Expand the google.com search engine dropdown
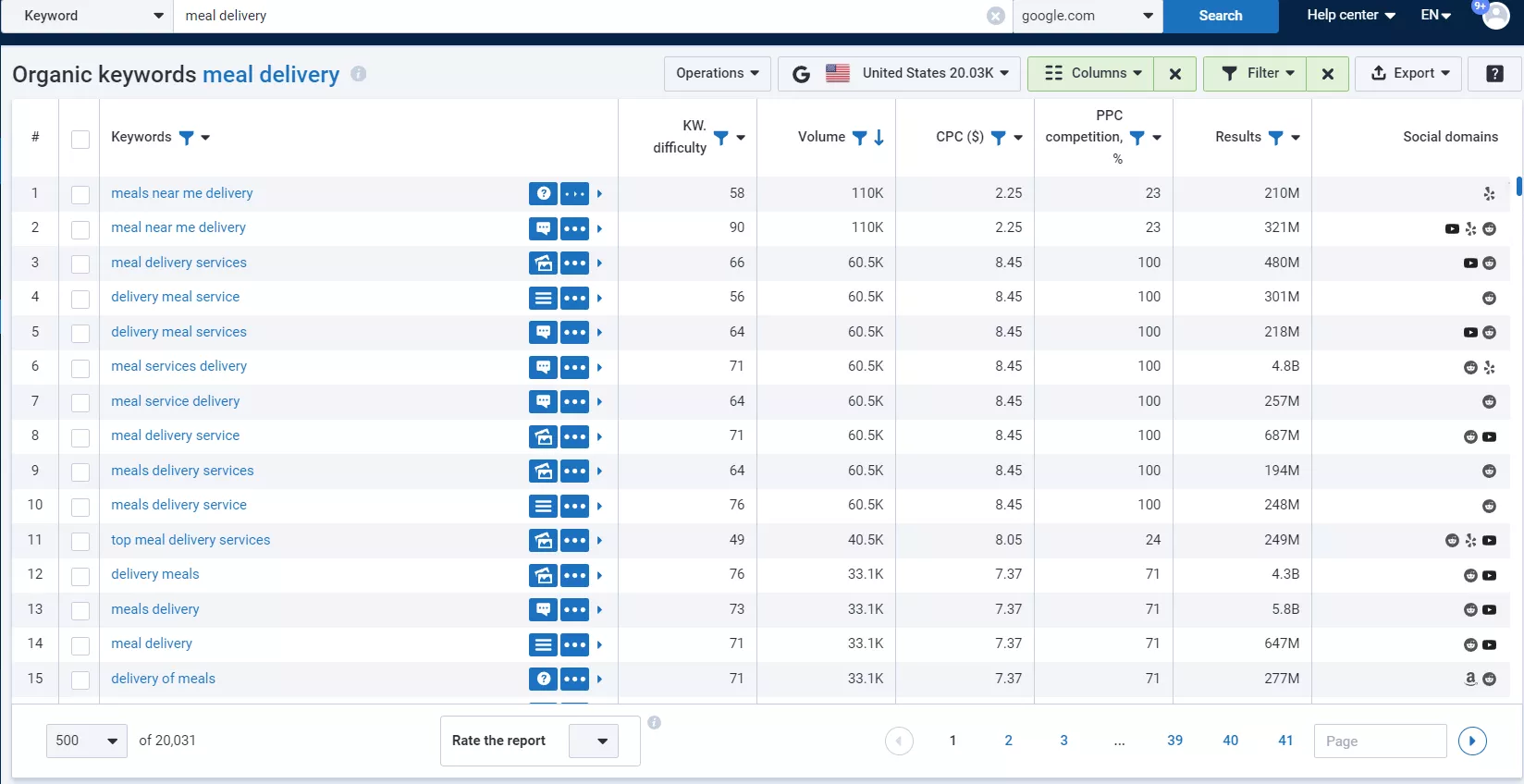Screen dimensions: 1524x784 pyautogui.click(x=1088, y=16)
